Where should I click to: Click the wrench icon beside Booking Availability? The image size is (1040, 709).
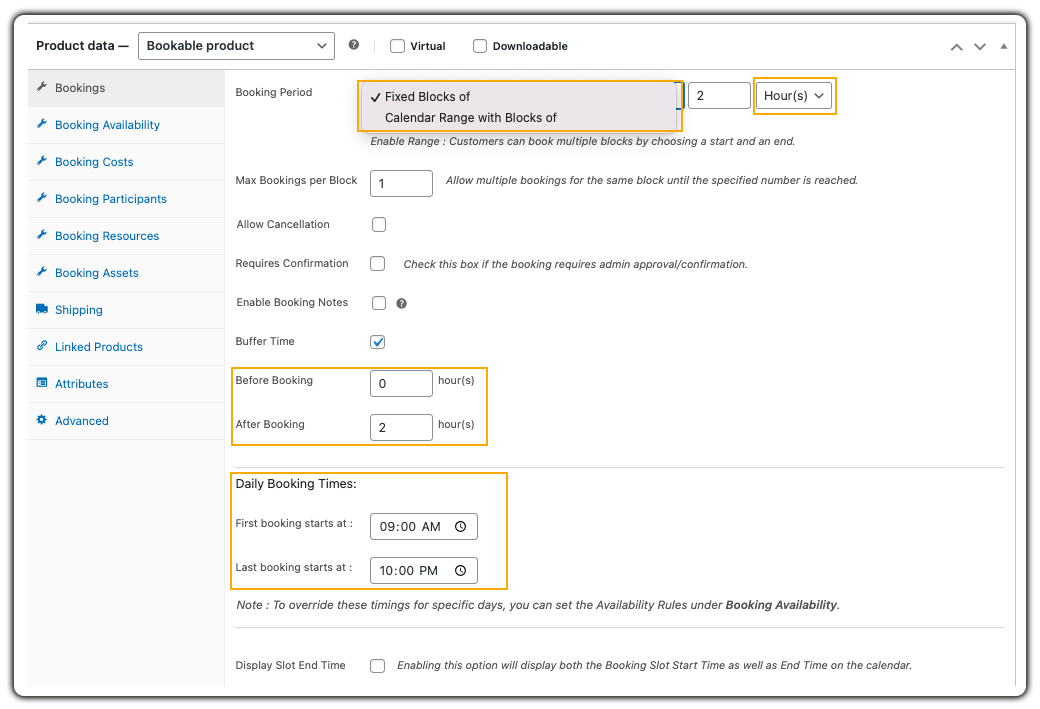tap(42, 124)
